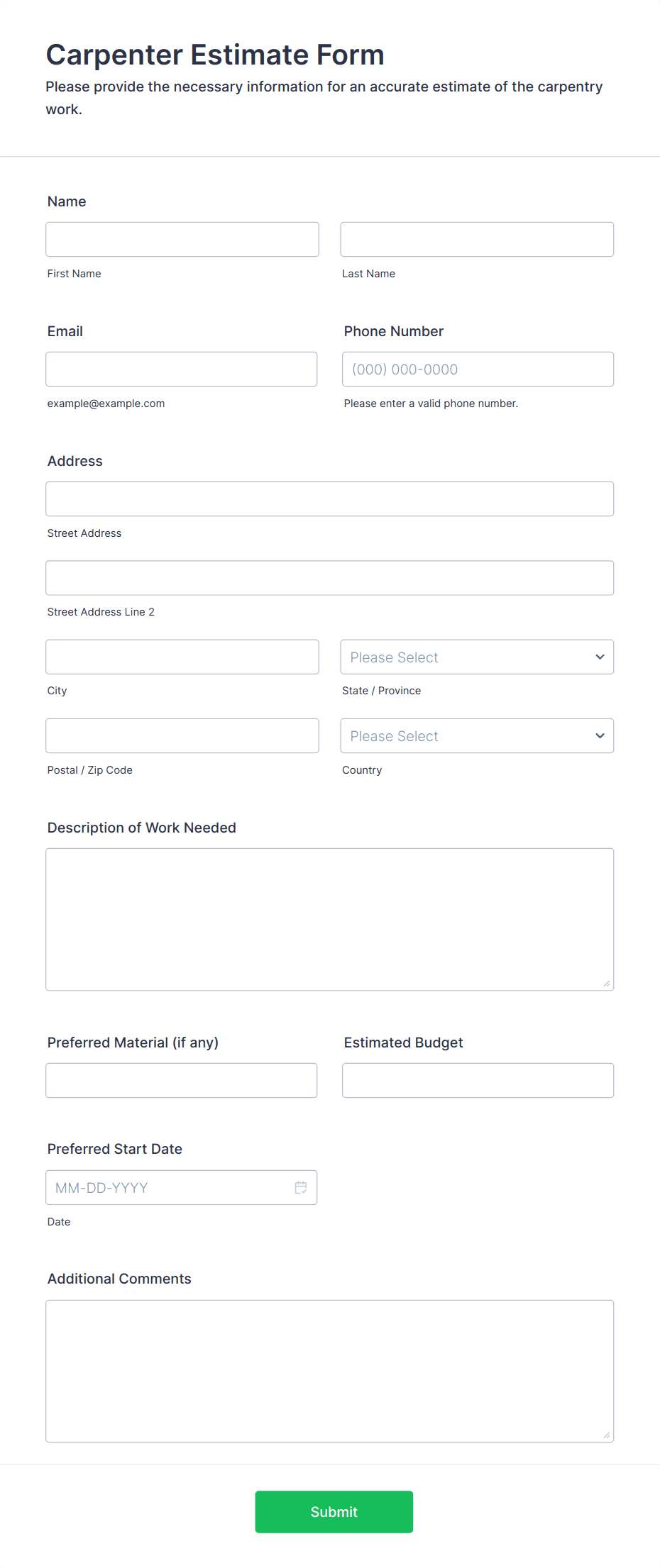Grab the Description textarea resize handle
The image size is (660, 1568).
(607, 983)
